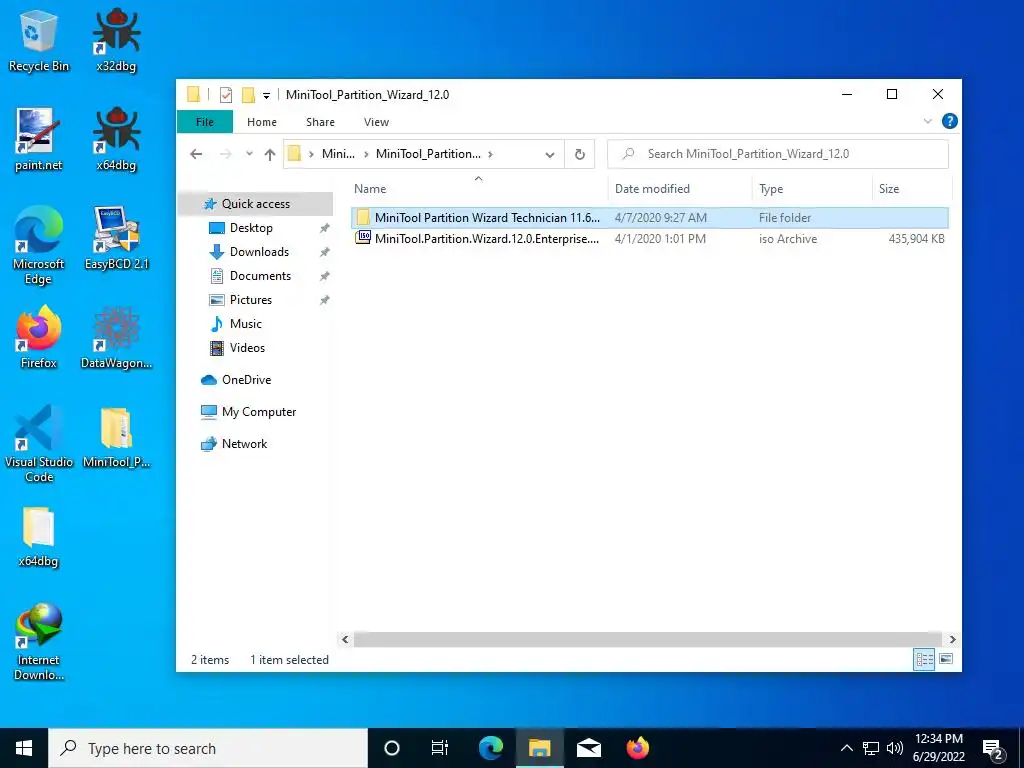The height and width of the screenshot is (768, 1024).
Task: Select My Computer in the navigation pane
Action: [x=259, y=412]
